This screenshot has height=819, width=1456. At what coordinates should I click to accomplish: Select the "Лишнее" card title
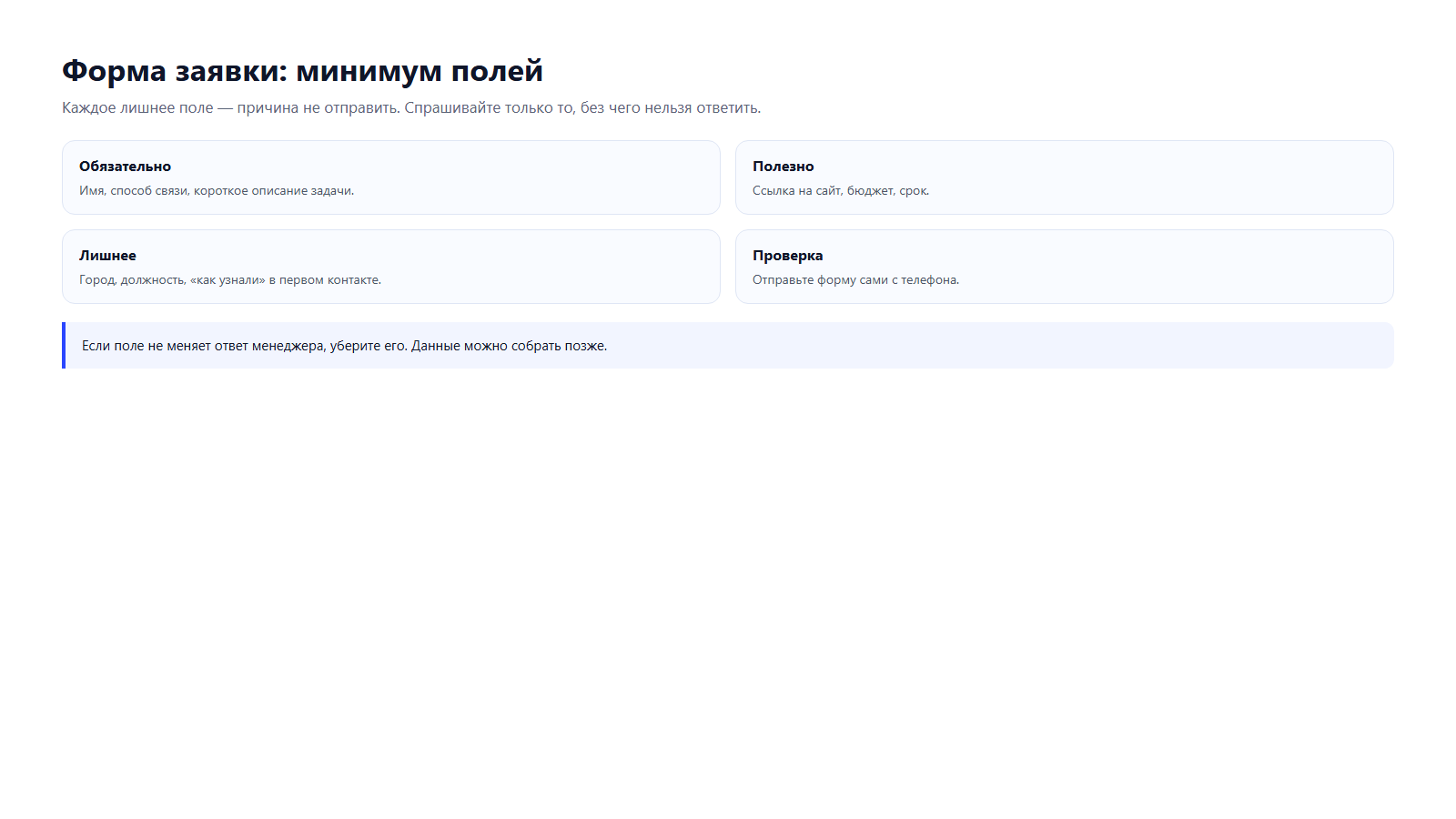click(x=107, y=256)
